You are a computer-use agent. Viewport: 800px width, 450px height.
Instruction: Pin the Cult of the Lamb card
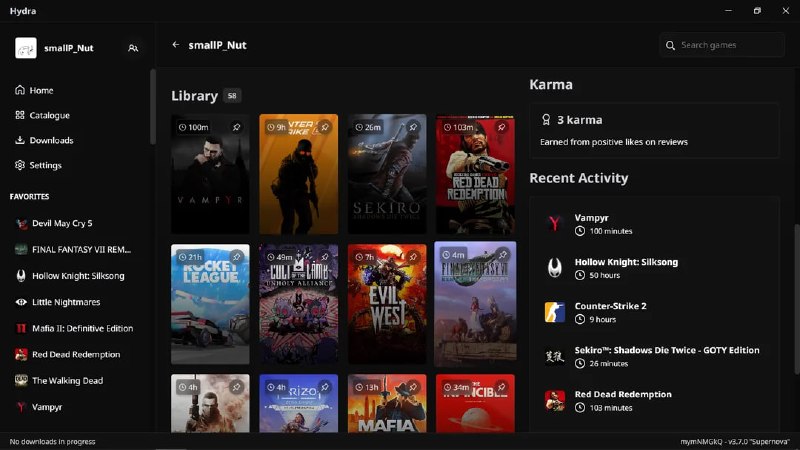click(324, 257)
